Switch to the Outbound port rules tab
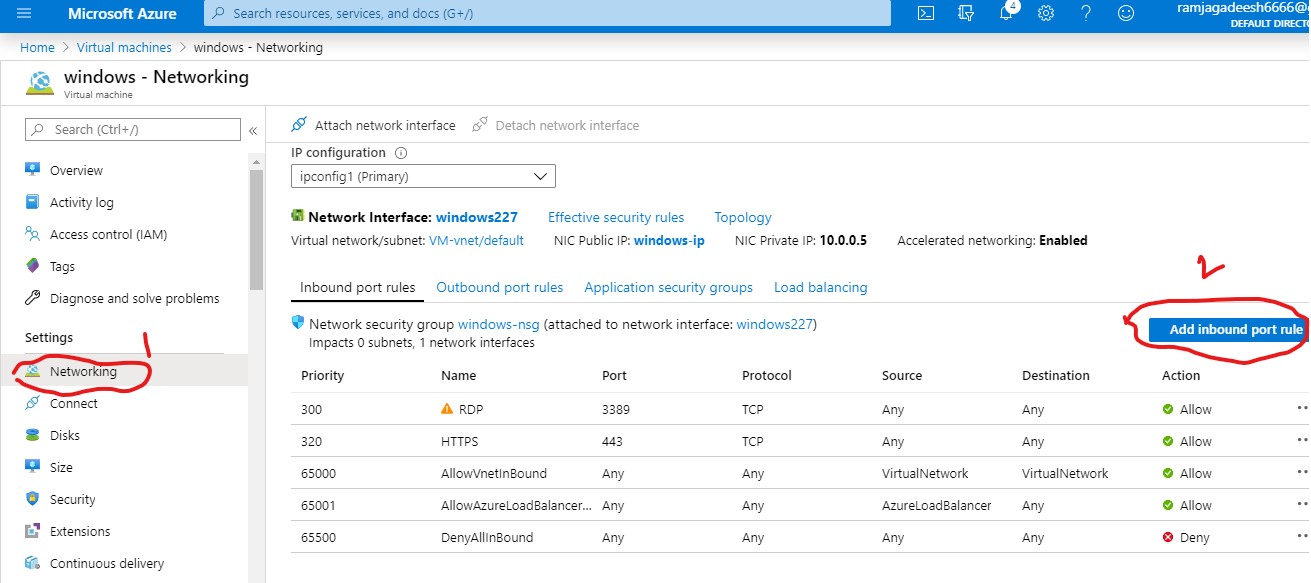The height and width of the screenshot is (583, 1311). coord(500,287)
